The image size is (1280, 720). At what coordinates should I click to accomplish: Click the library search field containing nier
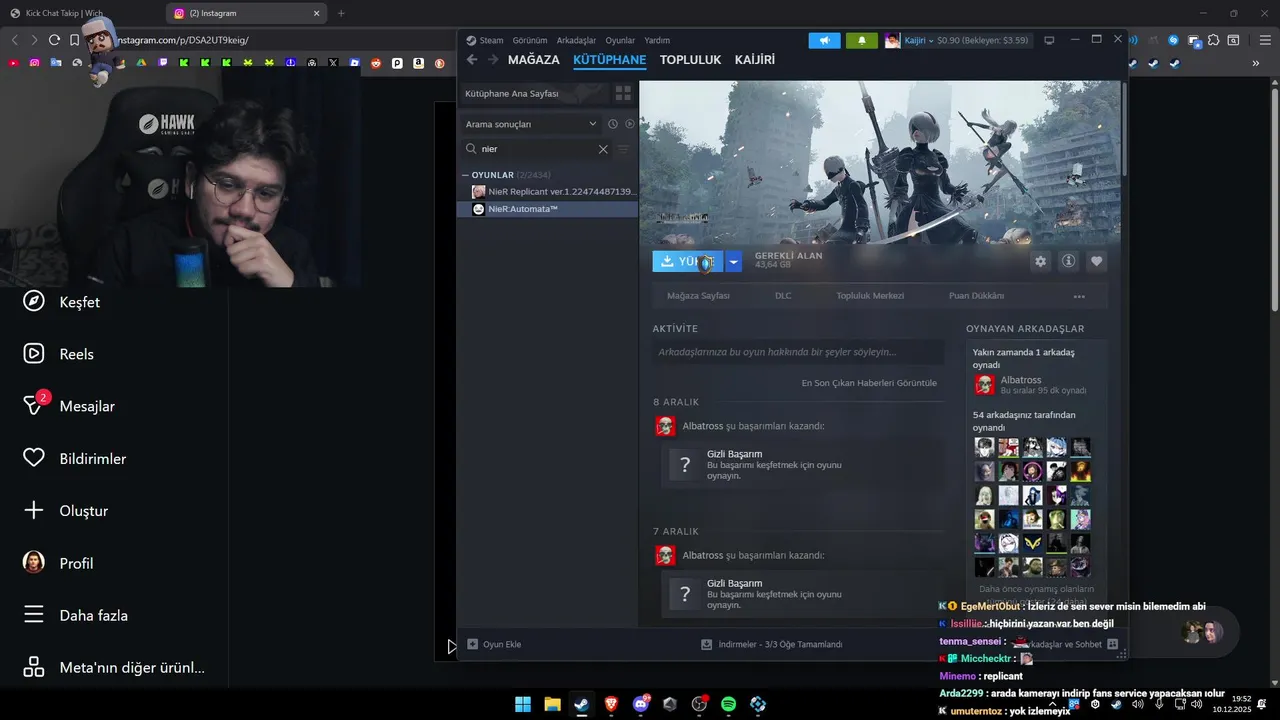click(535, 149)
